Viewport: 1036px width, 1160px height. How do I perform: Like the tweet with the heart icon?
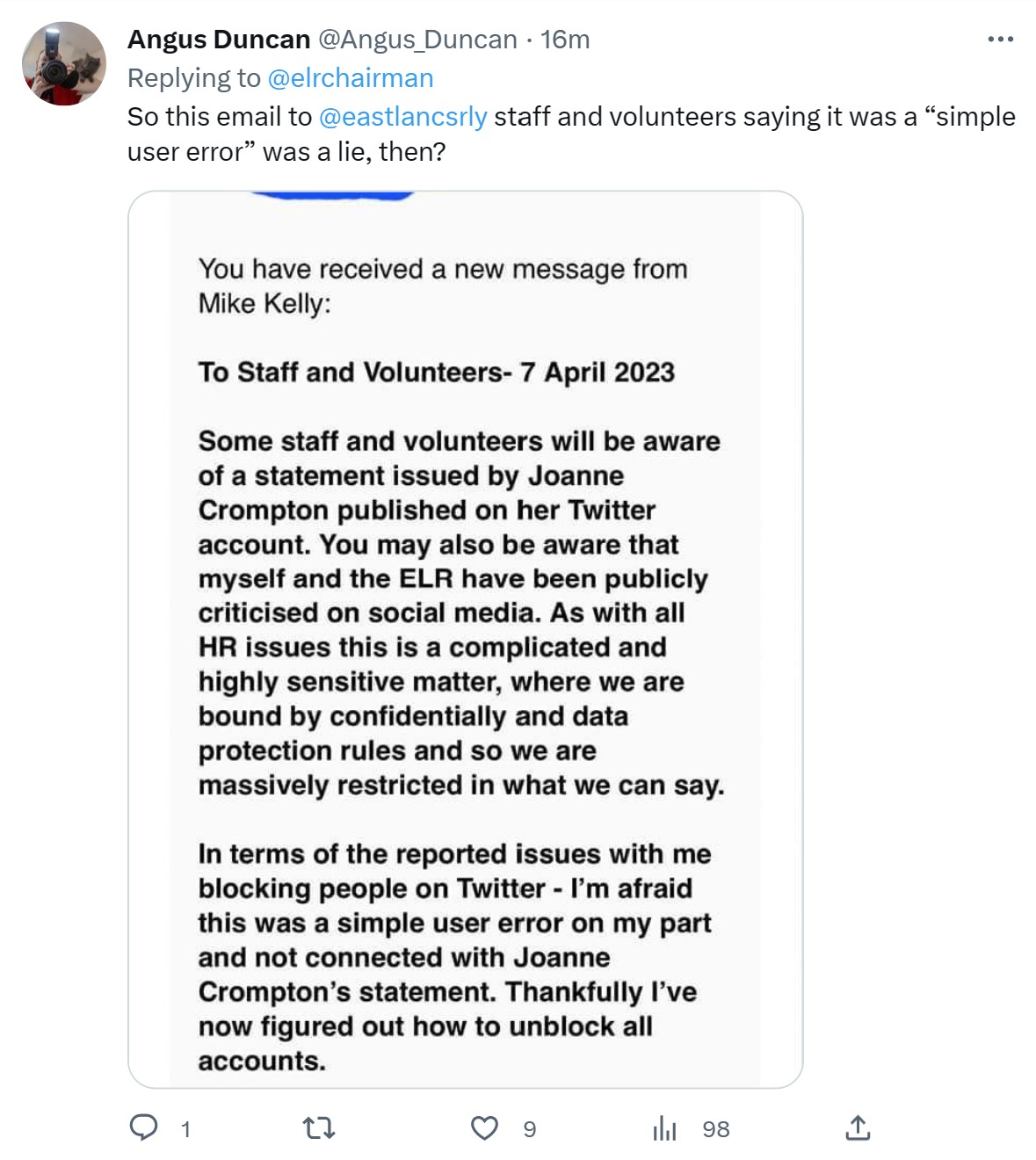[x=484, y=1127]
